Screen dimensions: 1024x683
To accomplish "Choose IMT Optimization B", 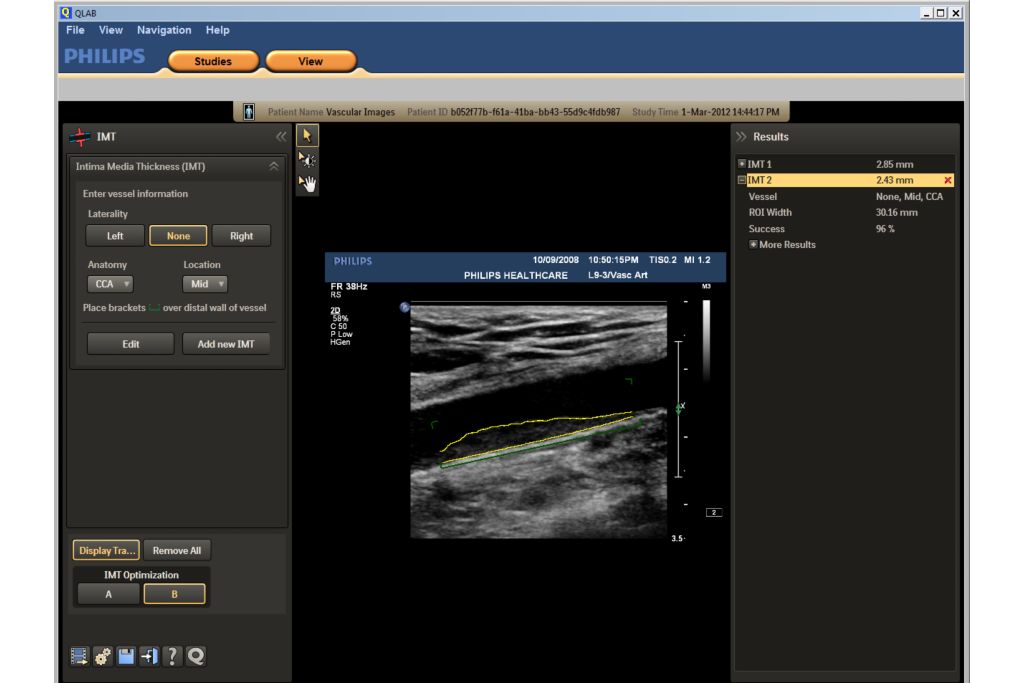I will coord(174,594).
